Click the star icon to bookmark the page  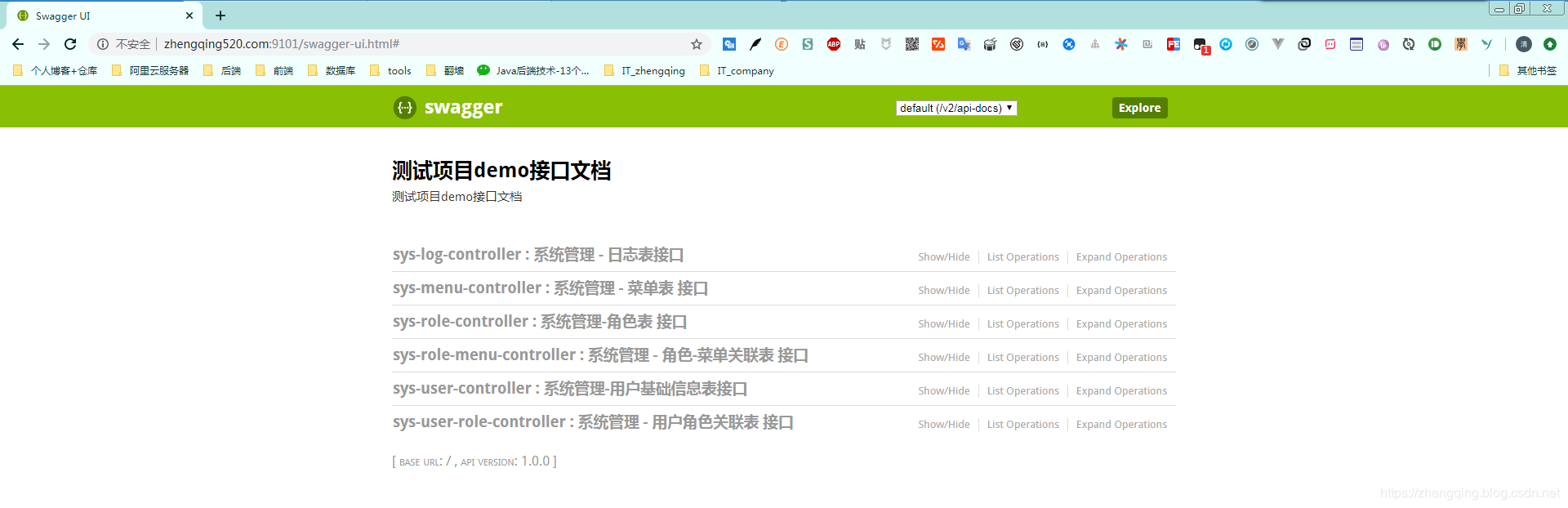click(x=697, y=44)
